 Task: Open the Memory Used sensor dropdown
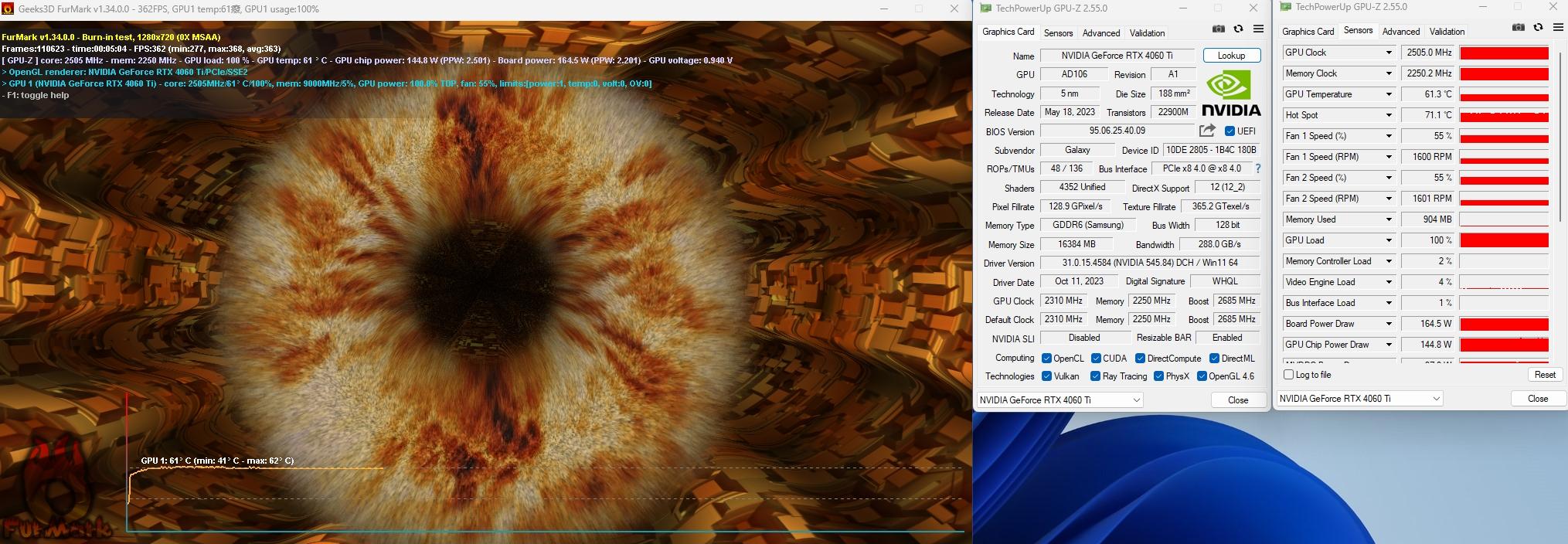(x=1389, y=219)
